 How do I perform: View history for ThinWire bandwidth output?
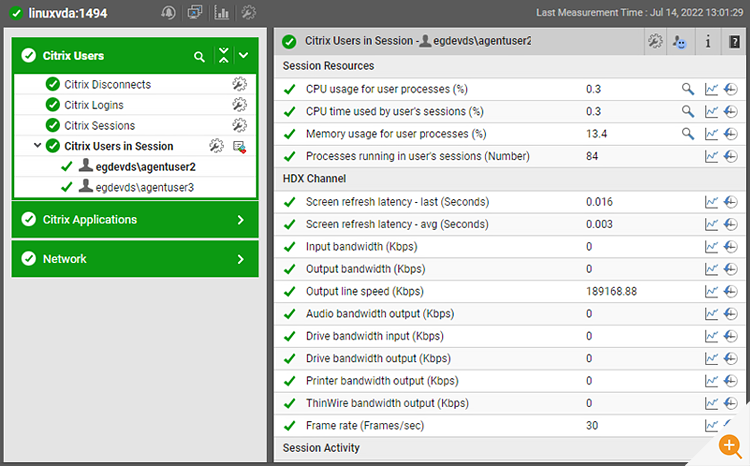pos(730,403)
